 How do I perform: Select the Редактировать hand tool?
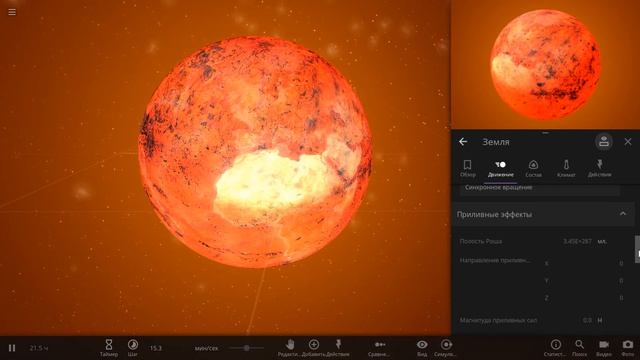pyautogui.click(x=289, y=348)
